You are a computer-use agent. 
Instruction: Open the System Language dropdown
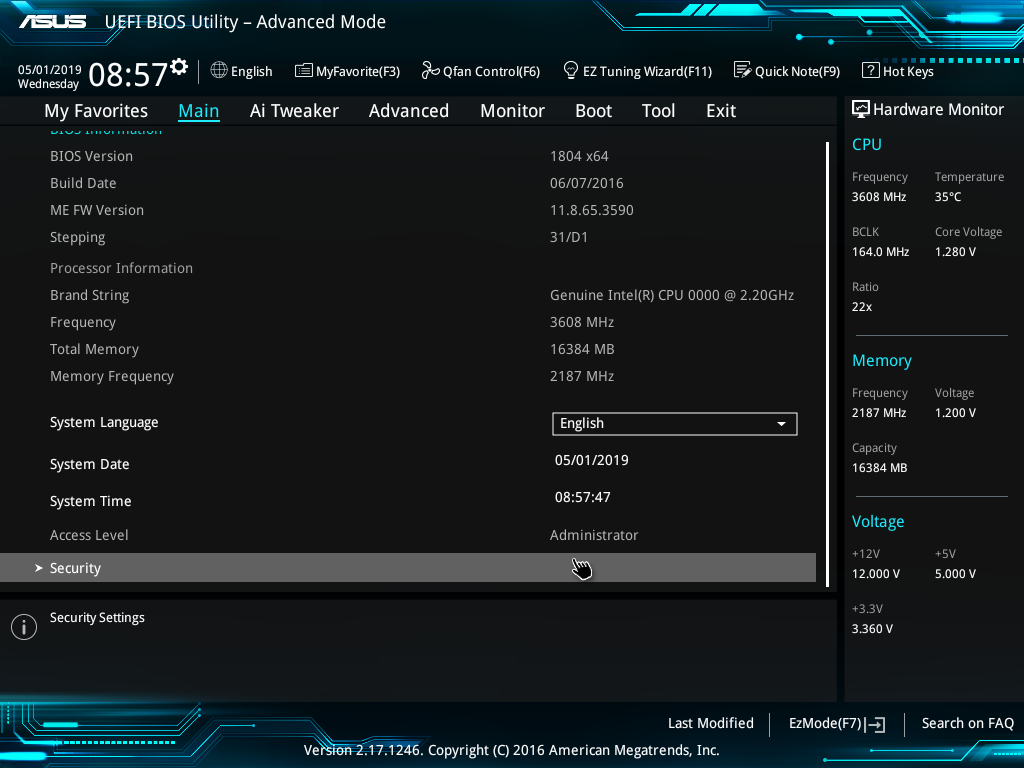pos(675,424)
